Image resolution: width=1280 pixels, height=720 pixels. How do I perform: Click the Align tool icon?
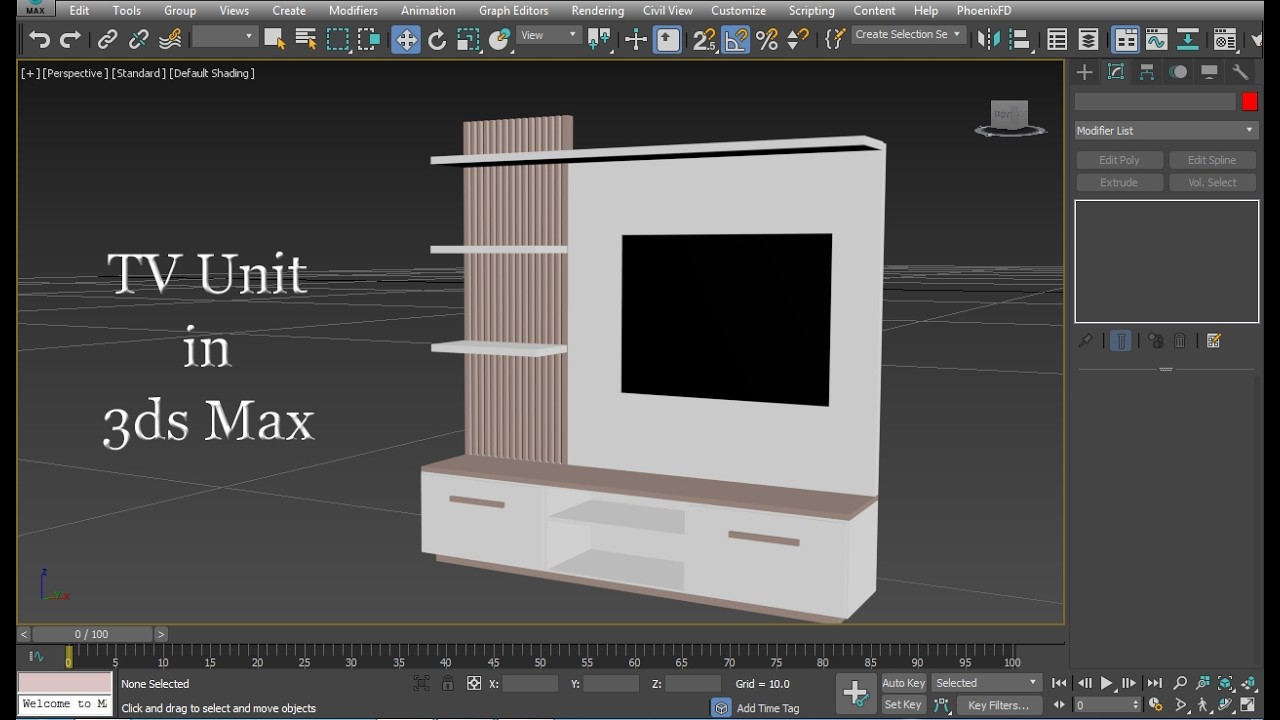coord(1020,40)
